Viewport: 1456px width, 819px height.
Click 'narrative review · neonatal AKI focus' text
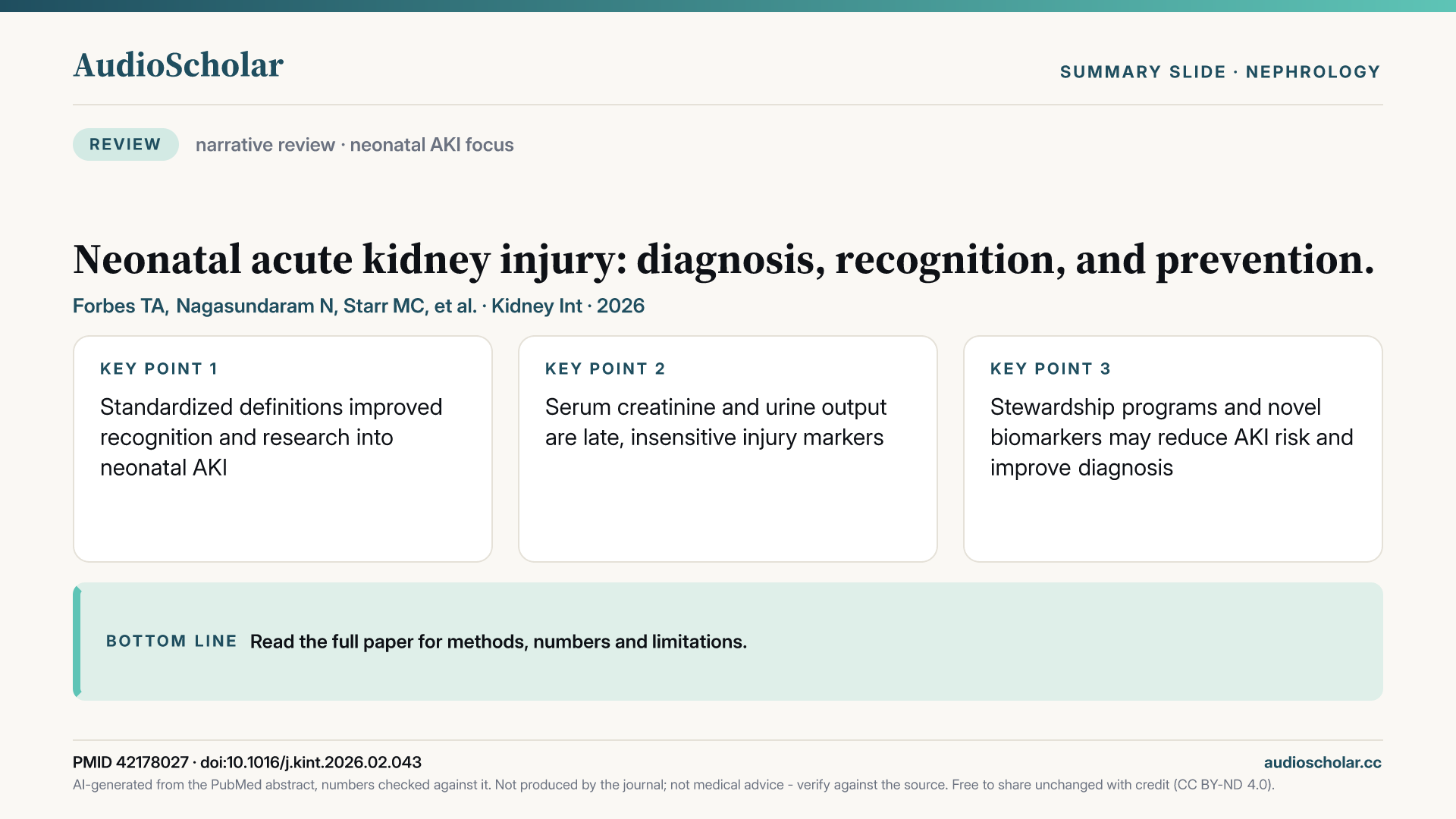pos(355,145)
